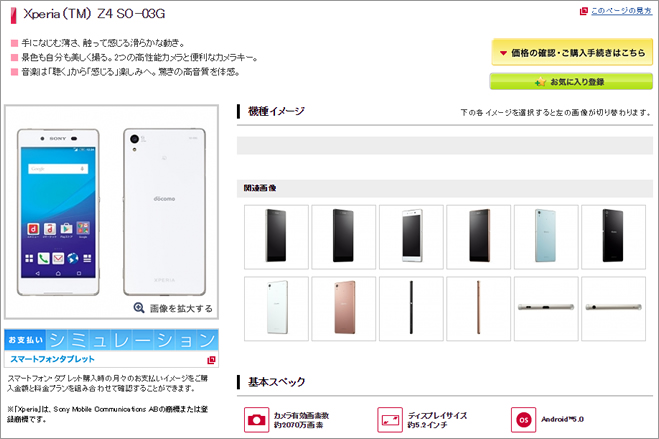Click 画像を拡大する text link
The width and height of the screenshot is (659, 439).
tap(181, 308)
